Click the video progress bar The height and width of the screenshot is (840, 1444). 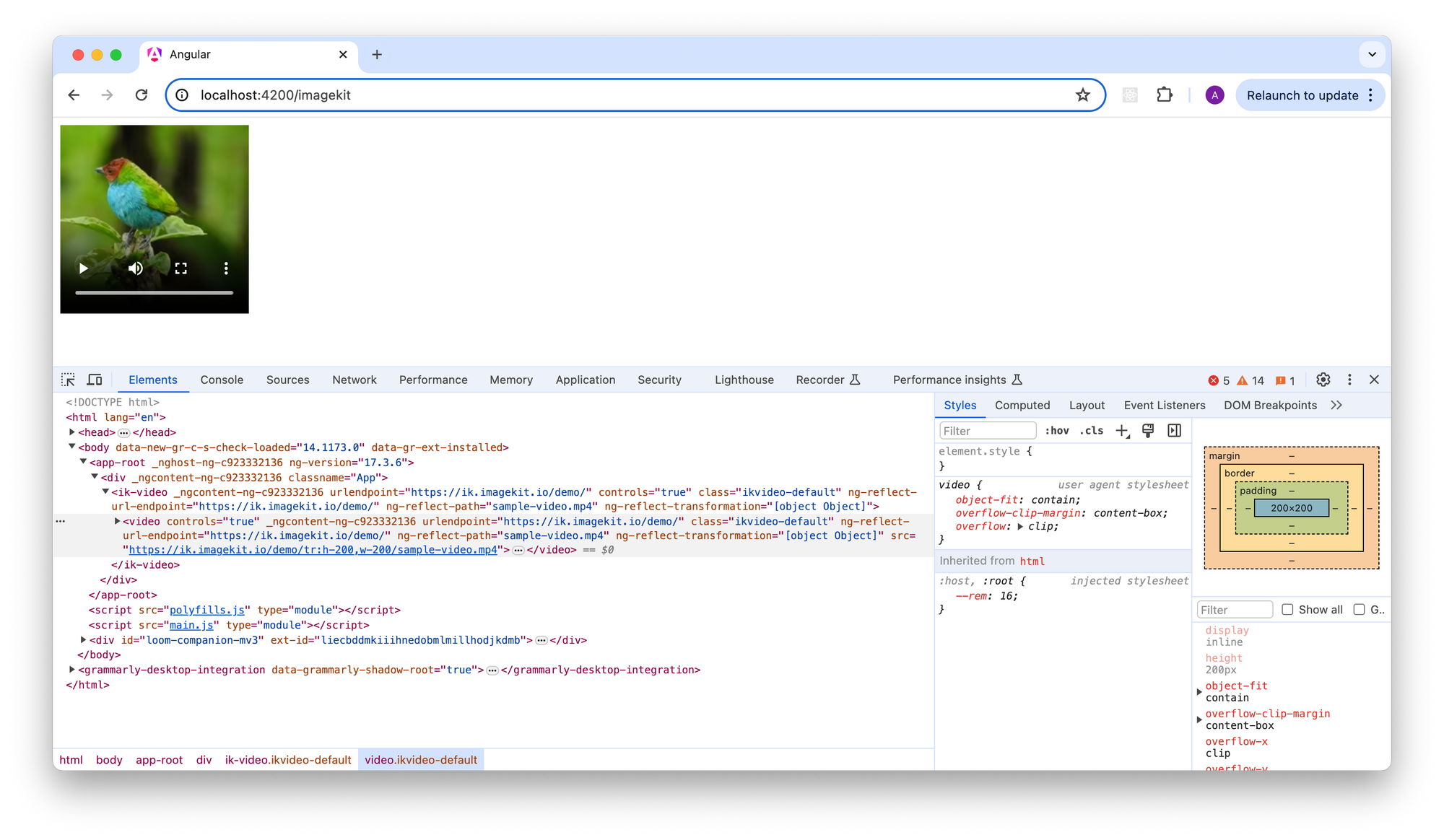[x=155, y=293]
